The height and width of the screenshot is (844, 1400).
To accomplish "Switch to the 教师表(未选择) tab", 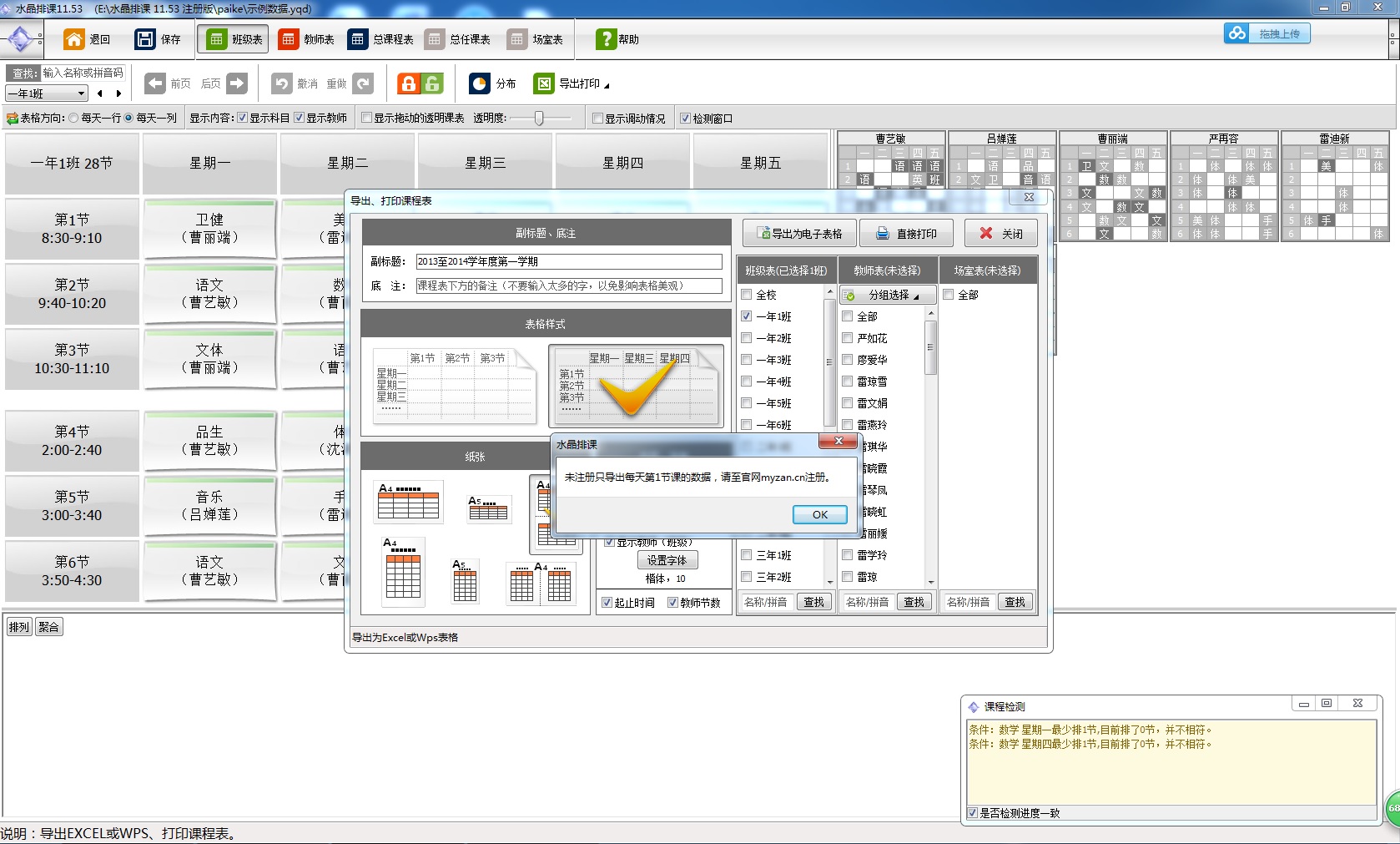I will click(x=887, y=270).
